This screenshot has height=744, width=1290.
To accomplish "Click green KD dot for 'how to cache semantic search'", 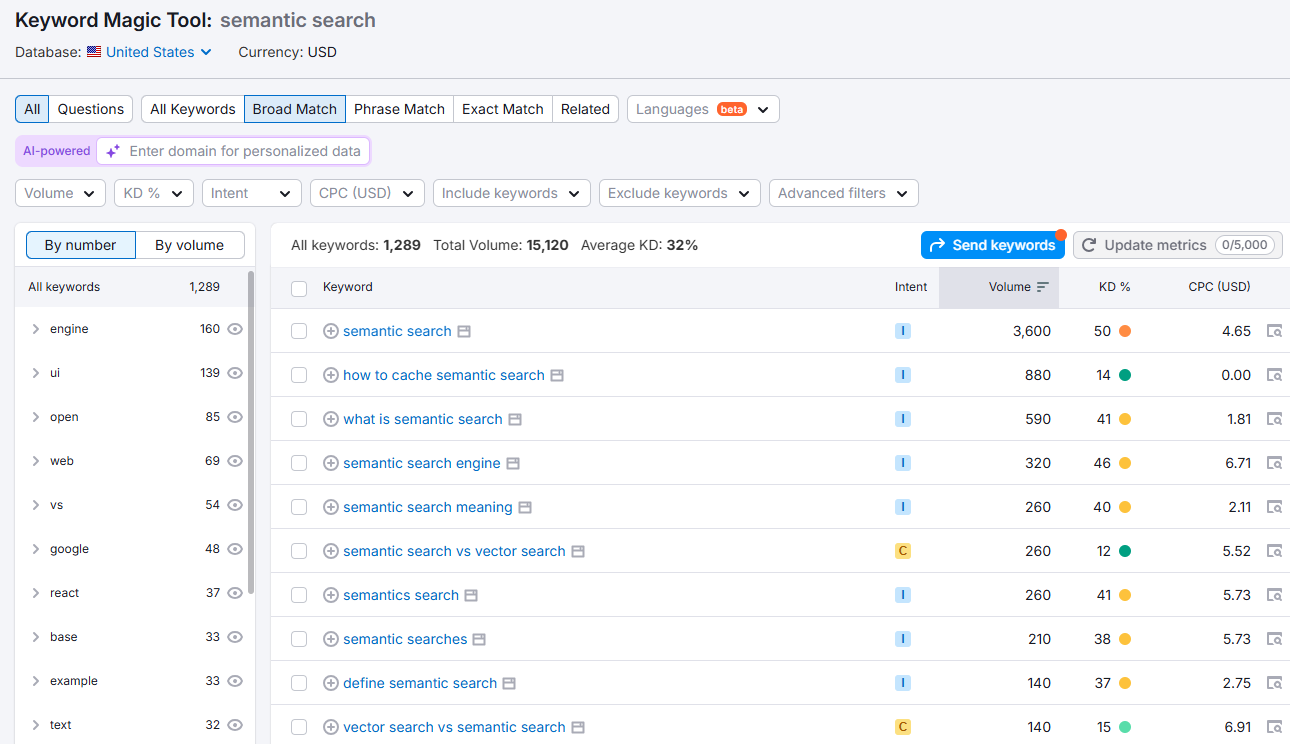I will pyautogui.click(x=1125, y=375).
